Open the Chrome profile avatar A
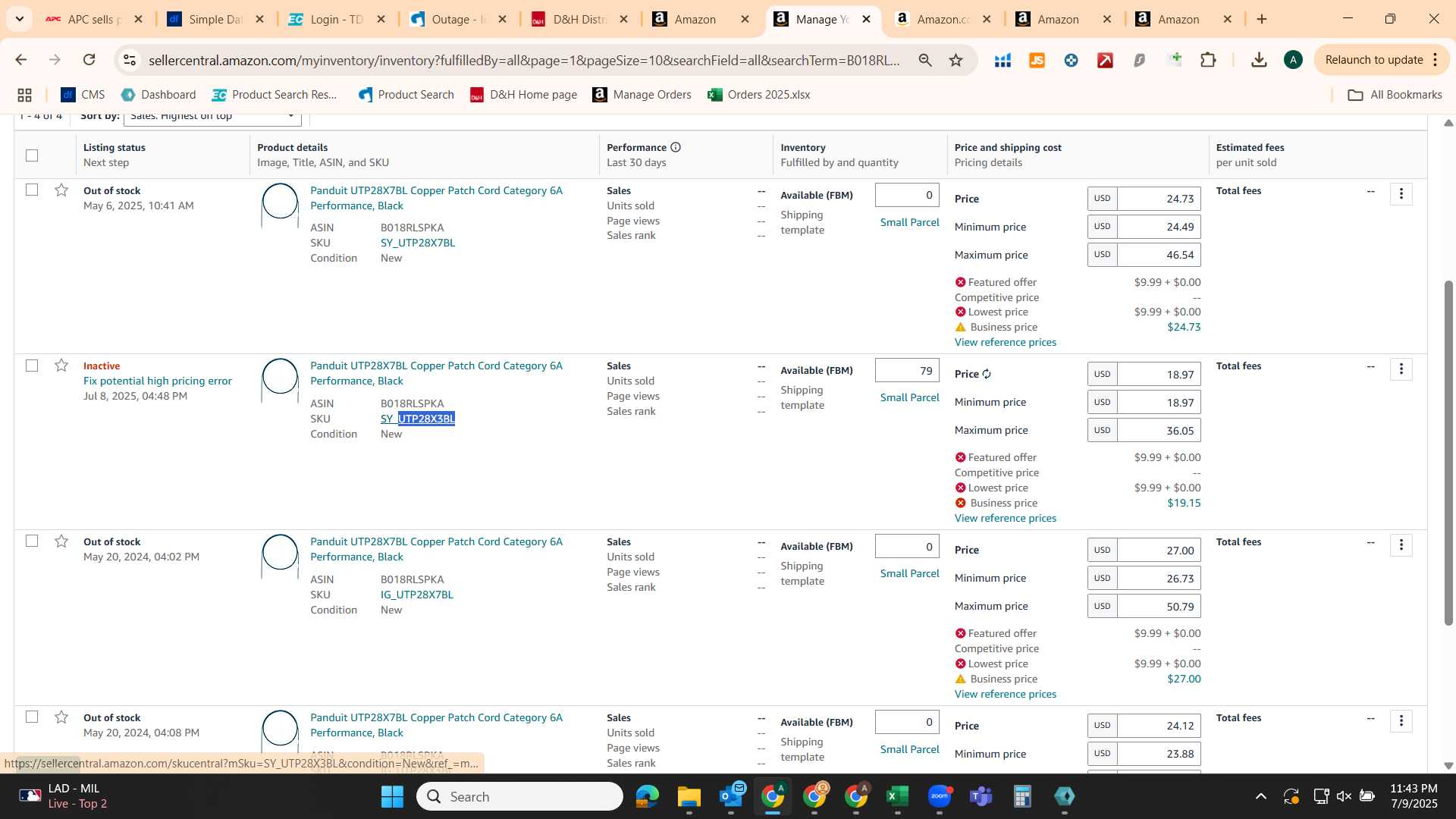 point(1293,60)
